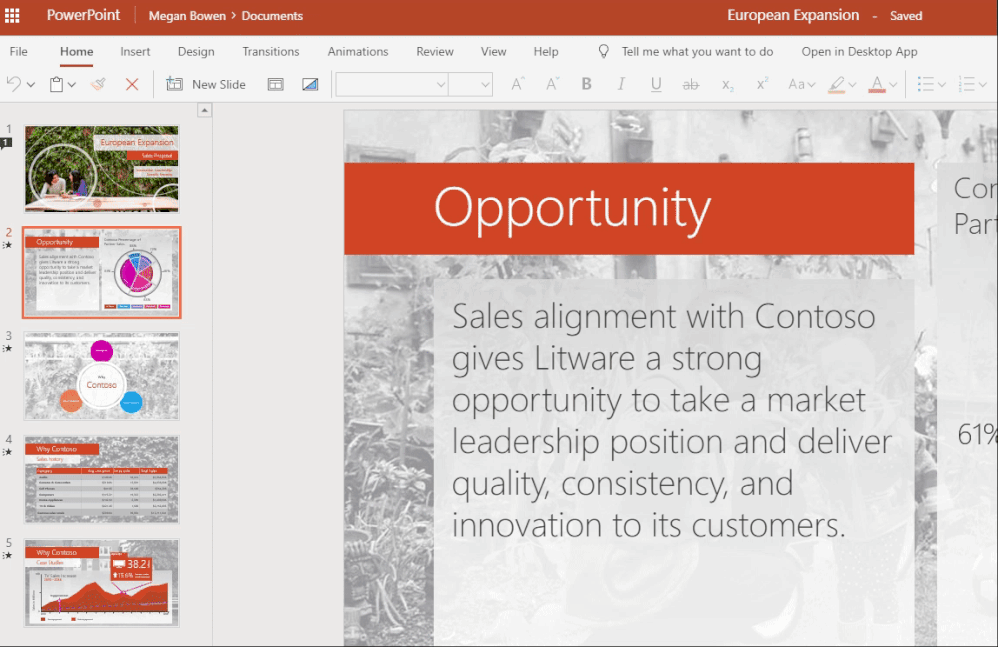Image resolution: width=998 pixels, height=647 pixels.
Task: Open the Help tab
Action: pos(545,52)
